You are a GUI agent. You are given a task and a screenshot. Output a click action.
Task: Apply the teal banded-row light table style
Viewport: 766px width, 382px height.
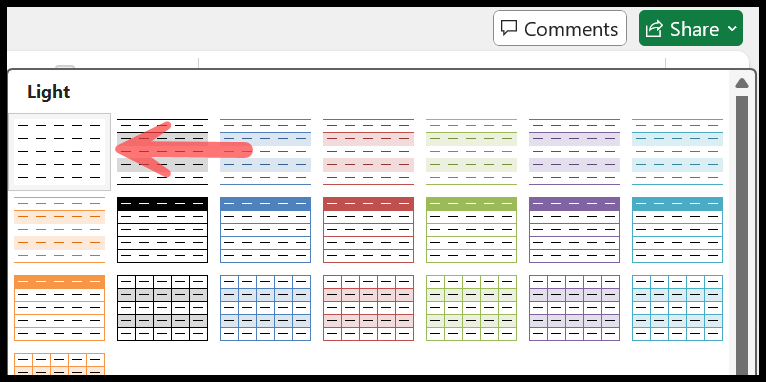pyautogui.click(x=678, y=152)
